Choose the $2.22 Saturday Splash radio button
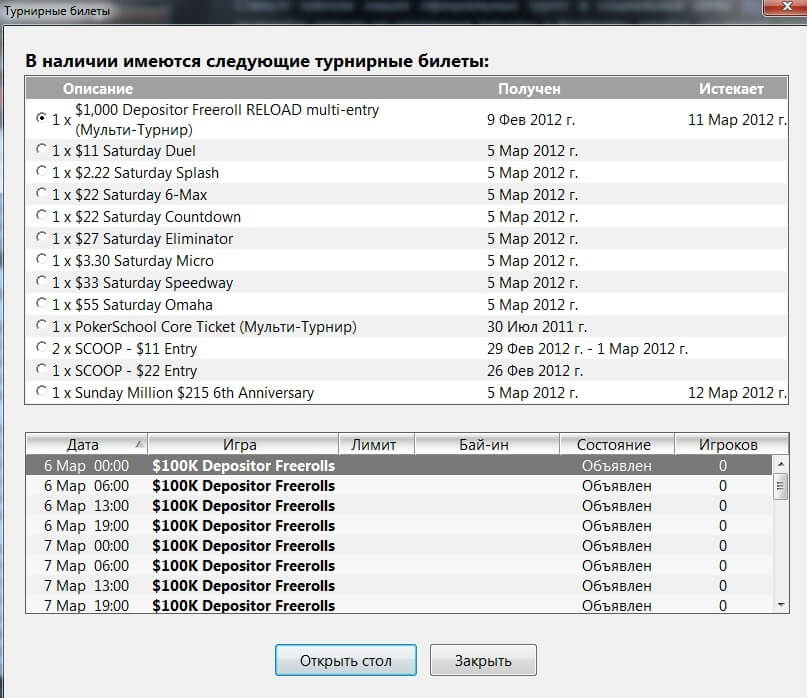Screen dimensions: 807x698 41,171
